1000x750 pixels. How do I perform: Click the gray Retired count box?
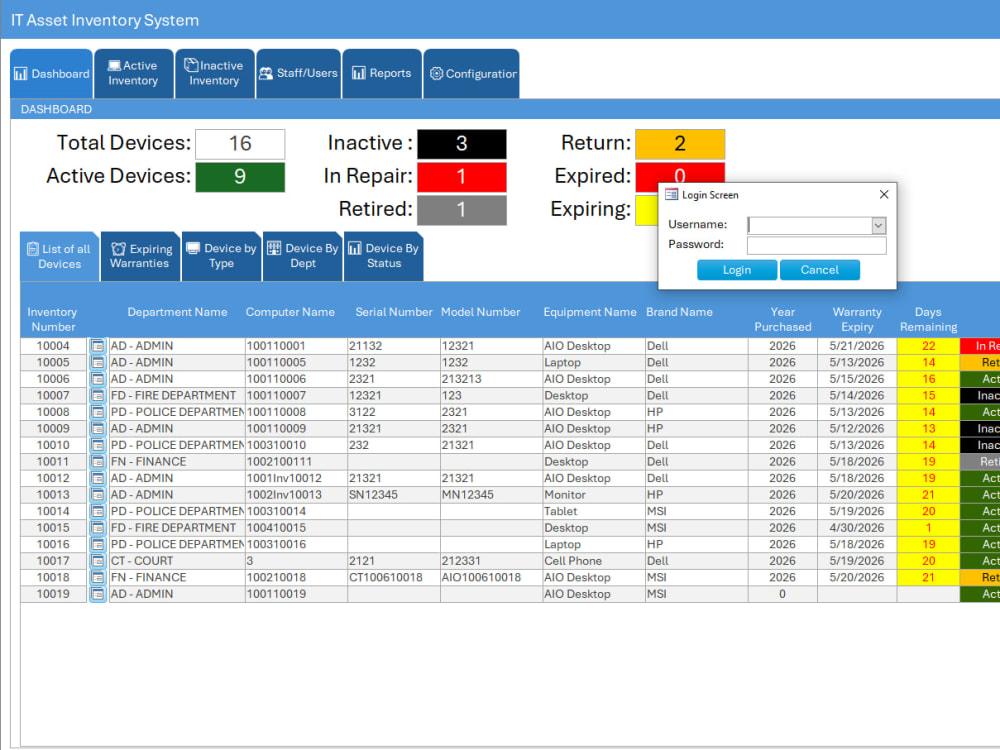coord(462,210)
